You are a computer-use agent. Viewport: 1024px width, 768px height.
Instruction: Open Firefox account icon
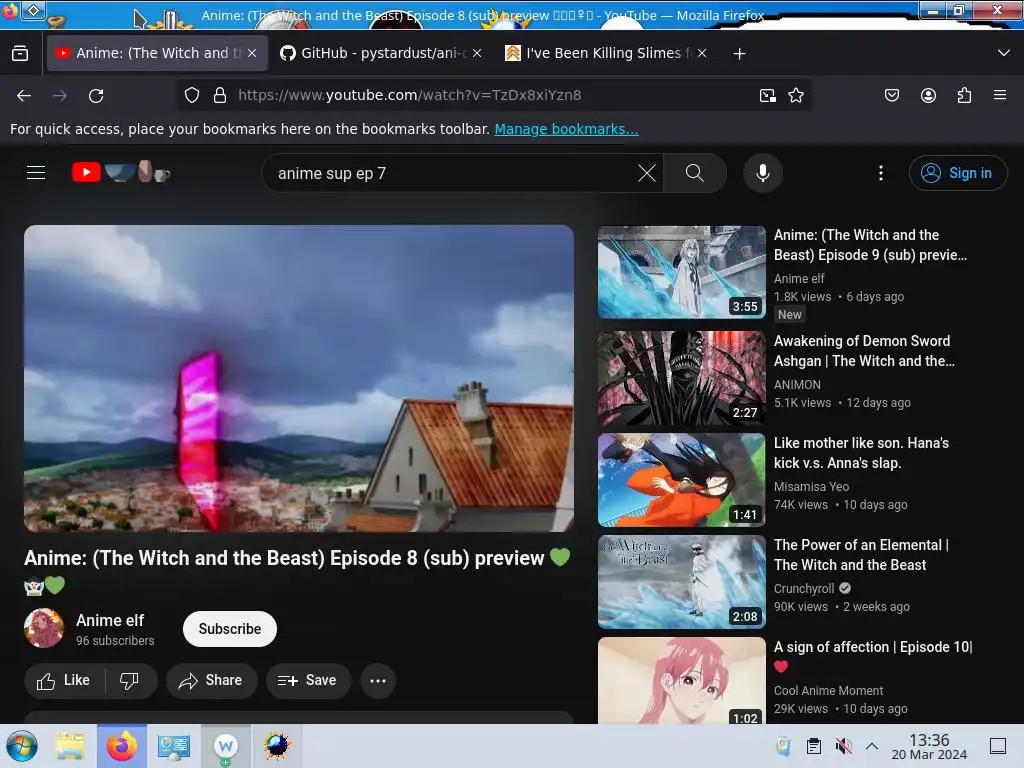(x=928, y=95)
